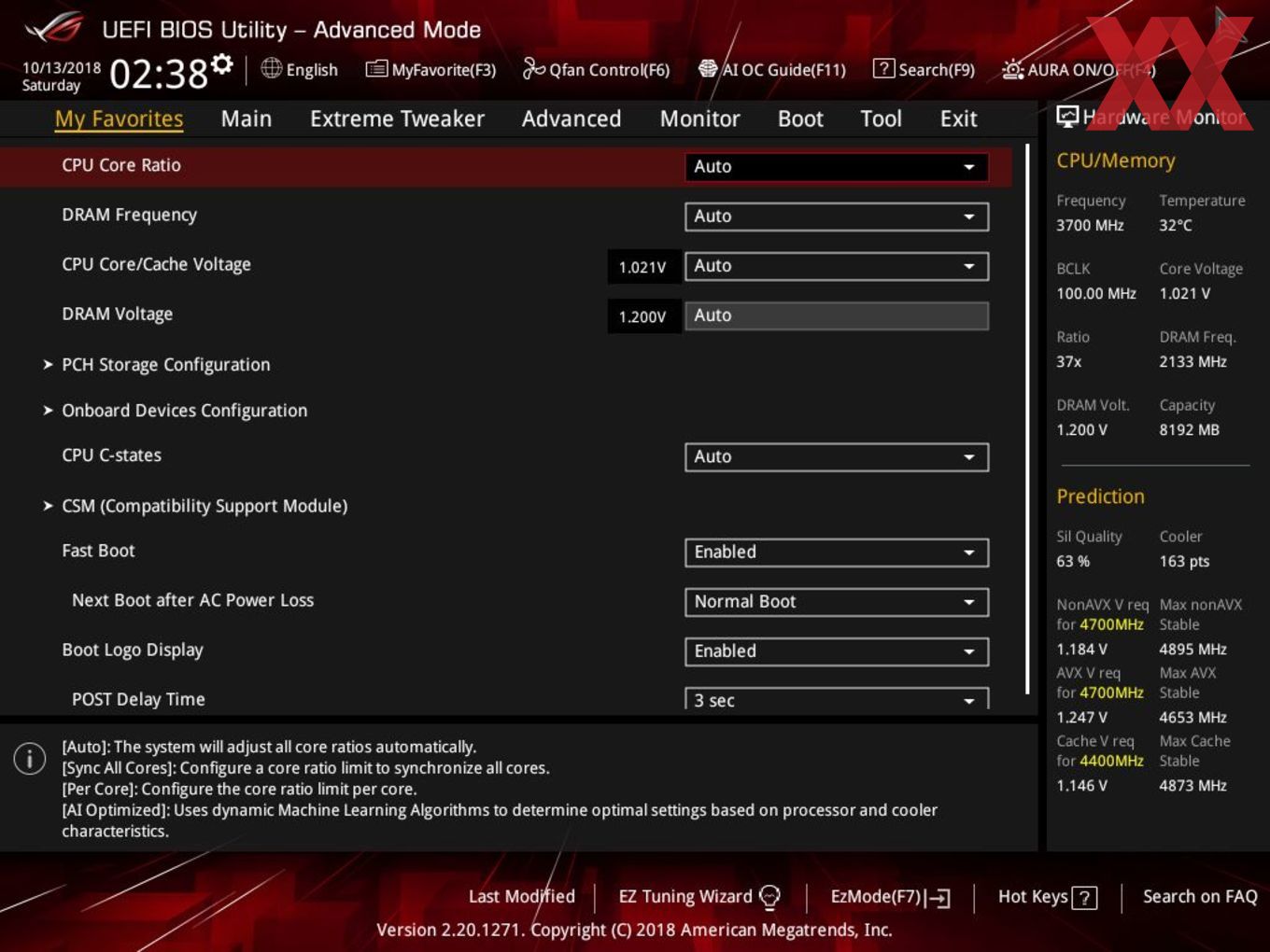Viewport: 1270px width, 952px height.
Task: Open the Boot tab
Action: [x=800, y=119]
